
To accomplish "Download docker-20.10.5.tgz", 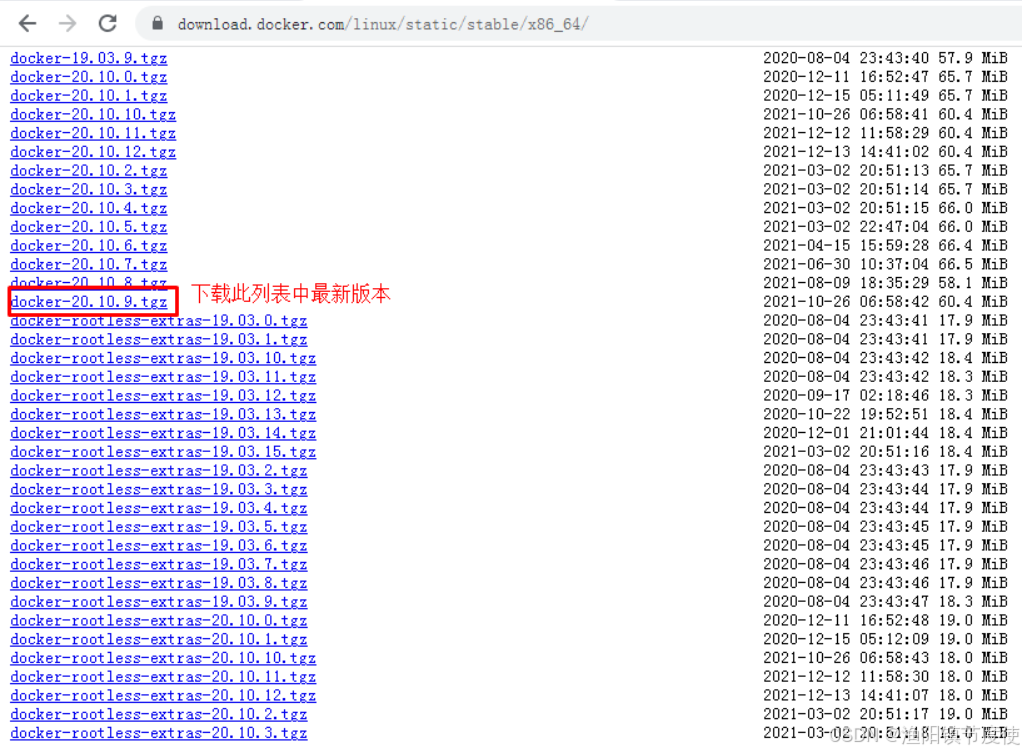I will pos(89,227).
